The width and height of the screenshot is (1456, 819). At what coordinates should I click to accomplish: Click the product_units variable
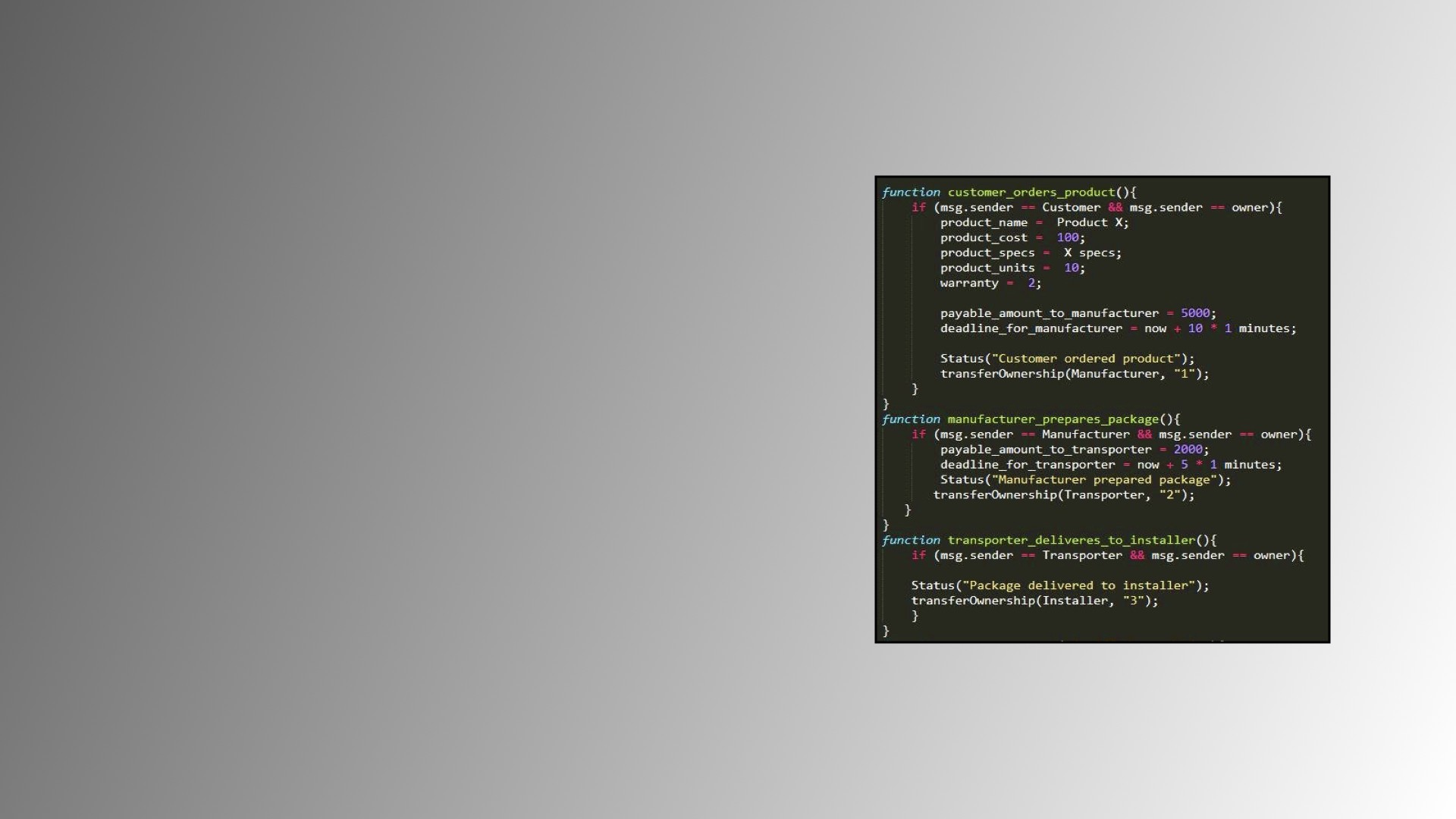click(x=987, y=268)
